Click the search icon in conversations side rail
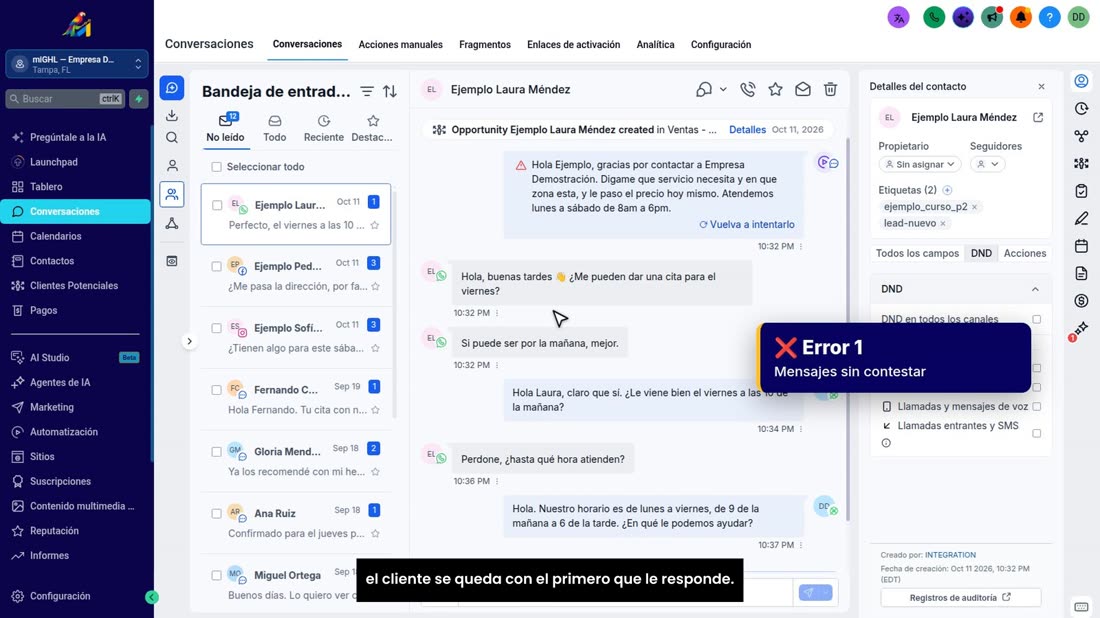Viewport: 1100px width, 618px height. tap(172, 137)
